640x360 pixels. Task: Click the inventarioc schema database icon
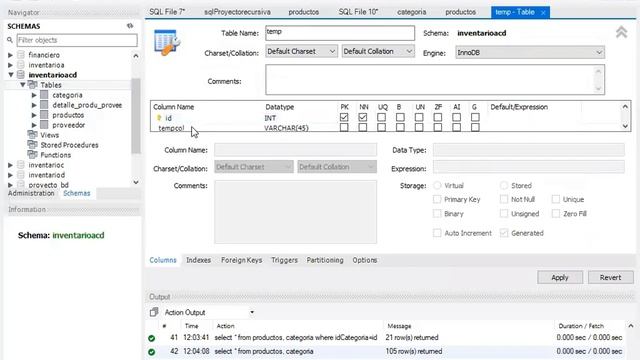pyautogui.click(x=21, y=165)
